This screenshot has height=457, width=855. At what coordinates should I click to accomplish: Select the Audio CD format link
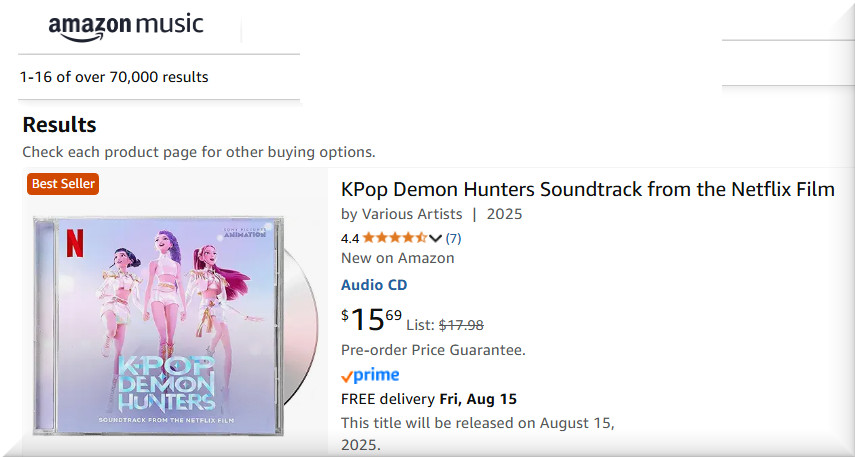[x=374, y=285]
